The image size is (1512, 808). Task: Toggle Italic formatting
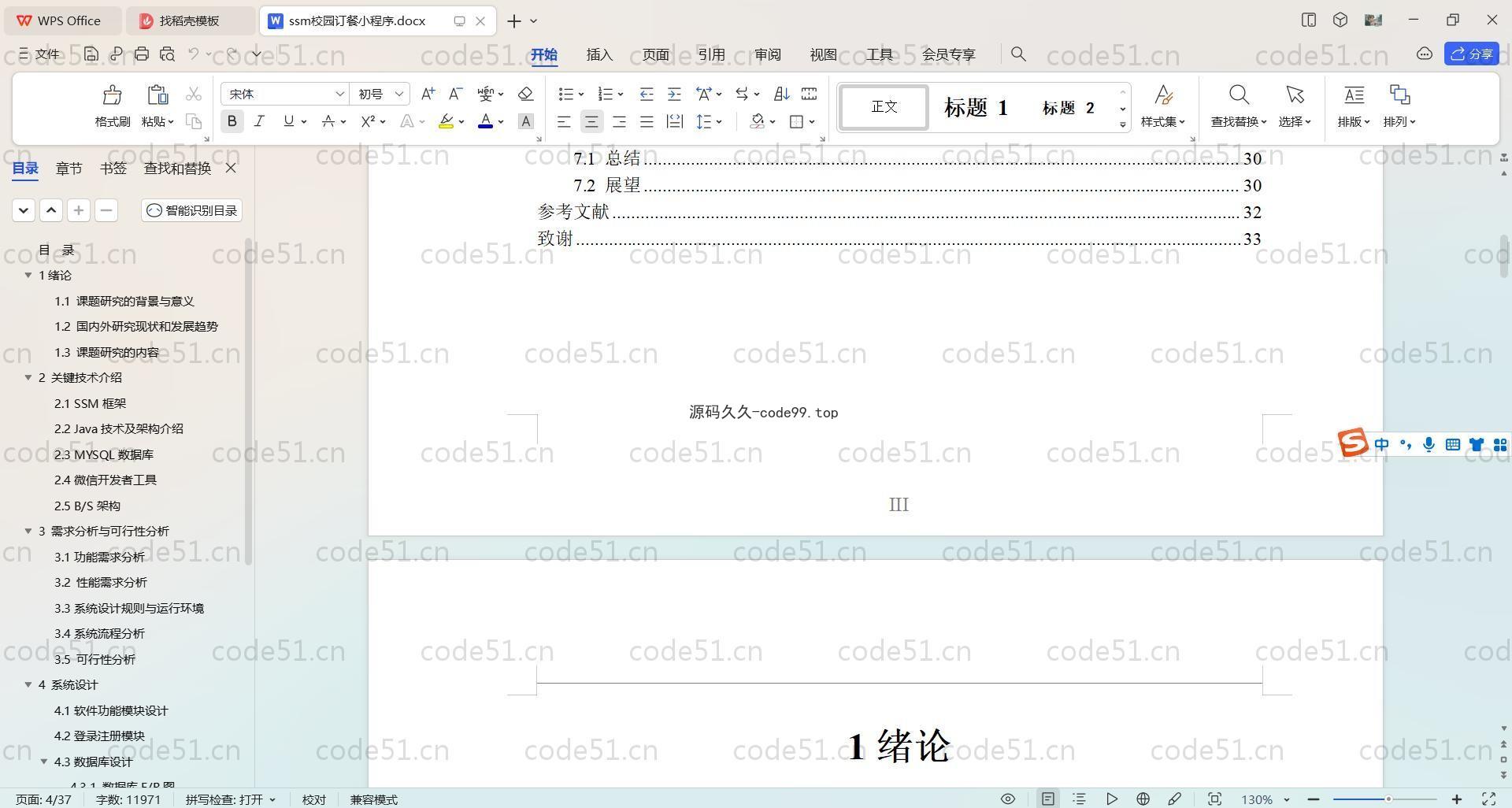click(x=259, y=121)
